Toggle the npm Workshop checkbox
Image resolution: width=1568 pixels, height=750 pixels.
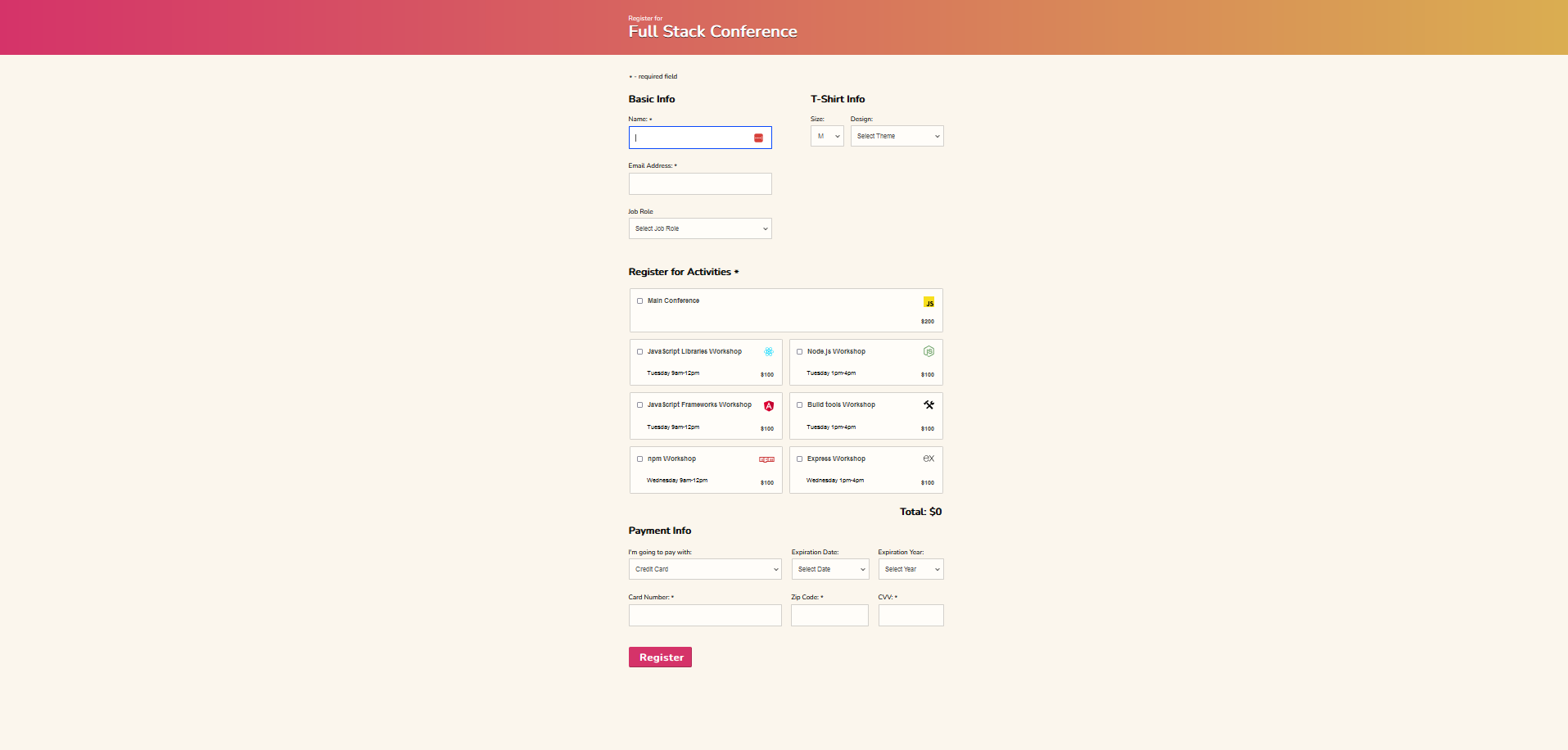point(639,459)
